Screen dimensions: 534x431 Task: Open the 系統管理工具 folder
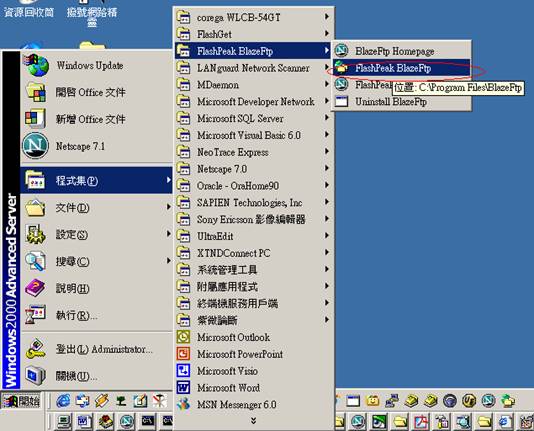point(253,270)
